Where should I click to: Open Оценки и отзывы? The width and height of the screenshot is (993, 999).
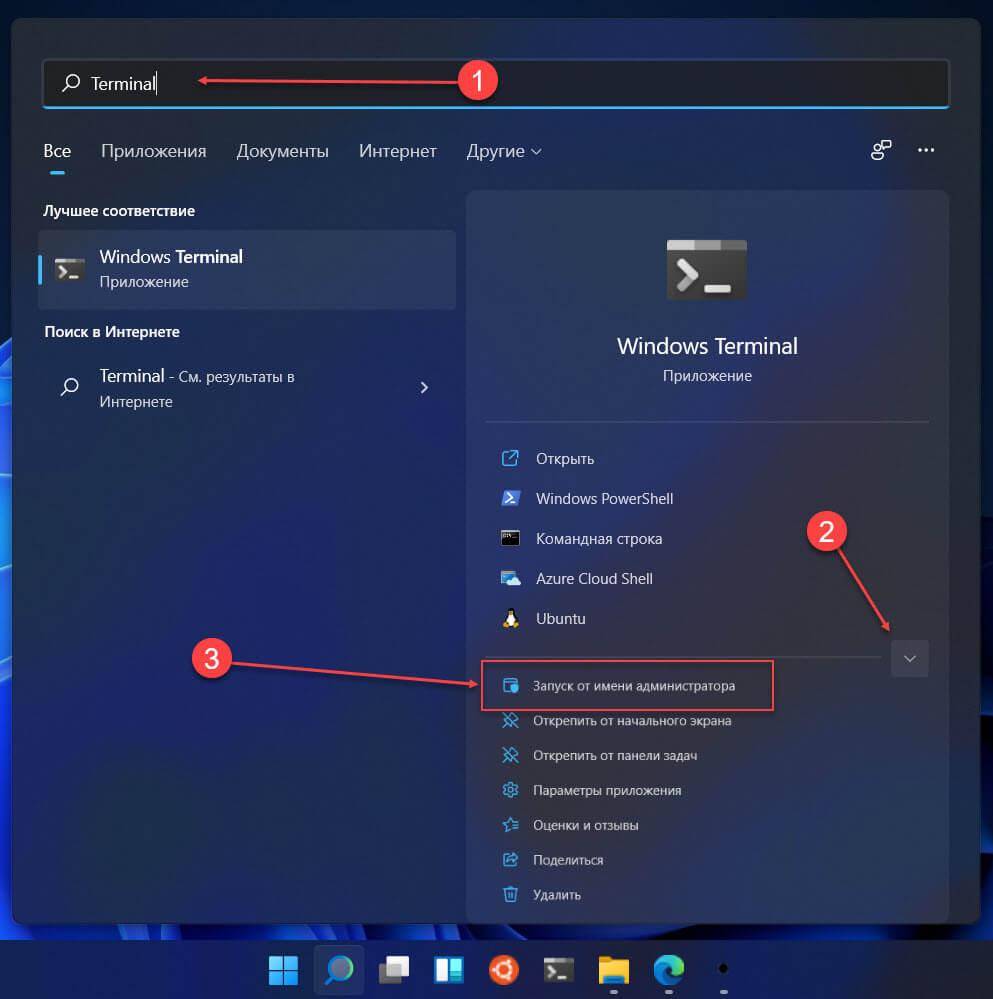click(585, 825)
